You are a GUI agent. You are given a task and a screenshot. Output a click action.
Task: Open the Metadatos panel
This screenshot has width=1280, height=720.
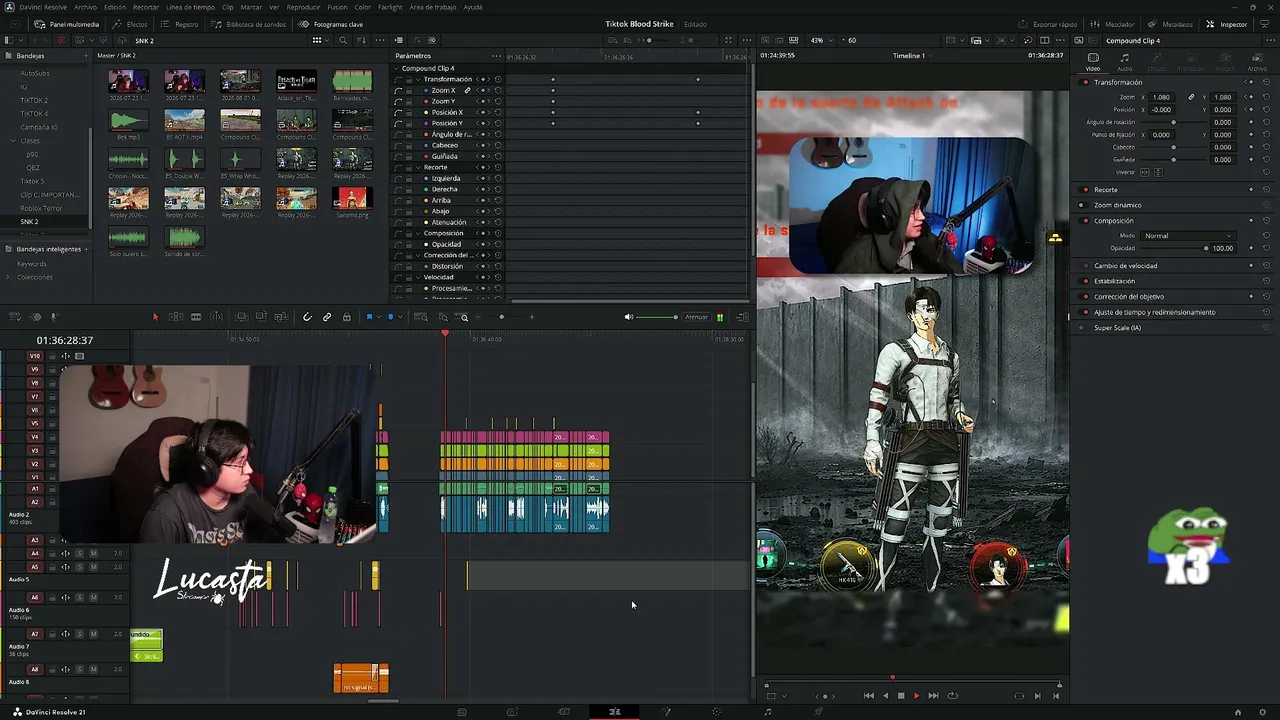click(x=1170, y=24)
